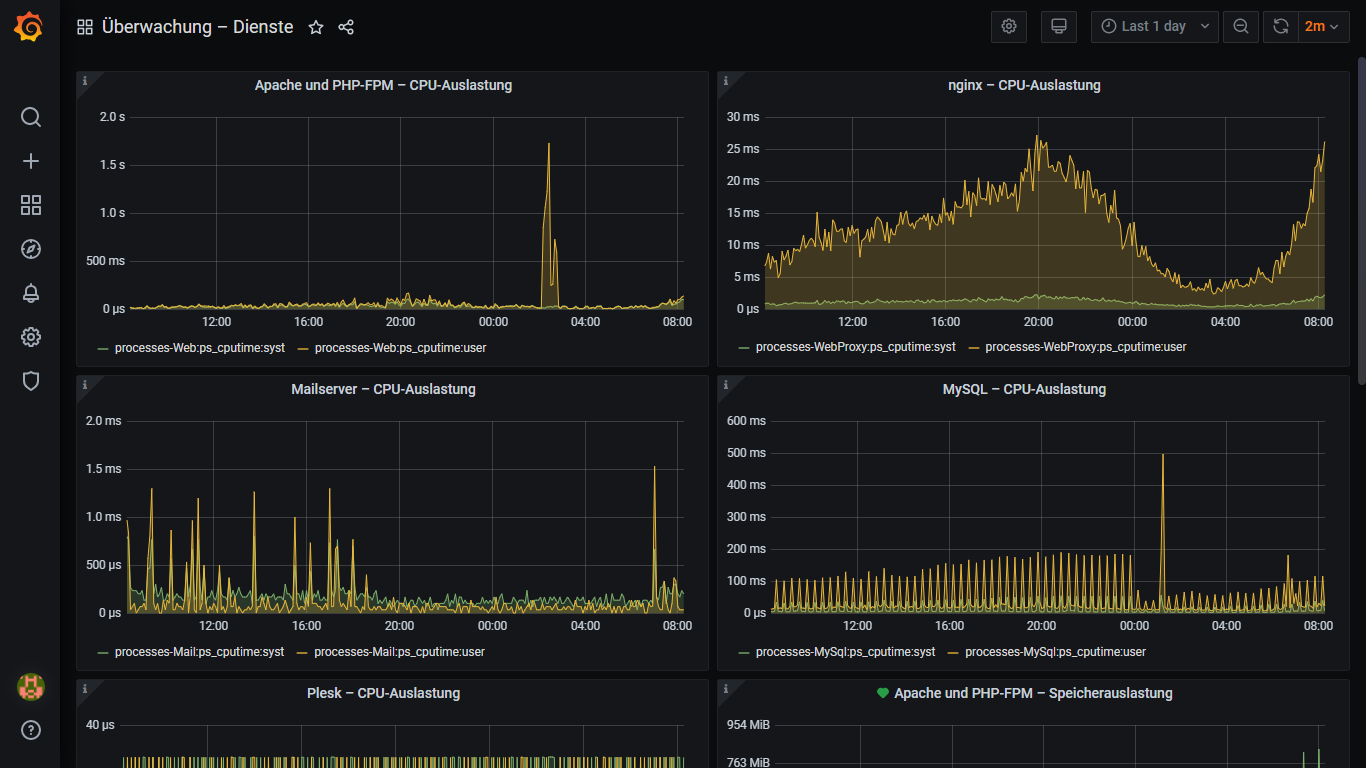Open nginx – CPU-Auslastung panel title menu

1023,86
